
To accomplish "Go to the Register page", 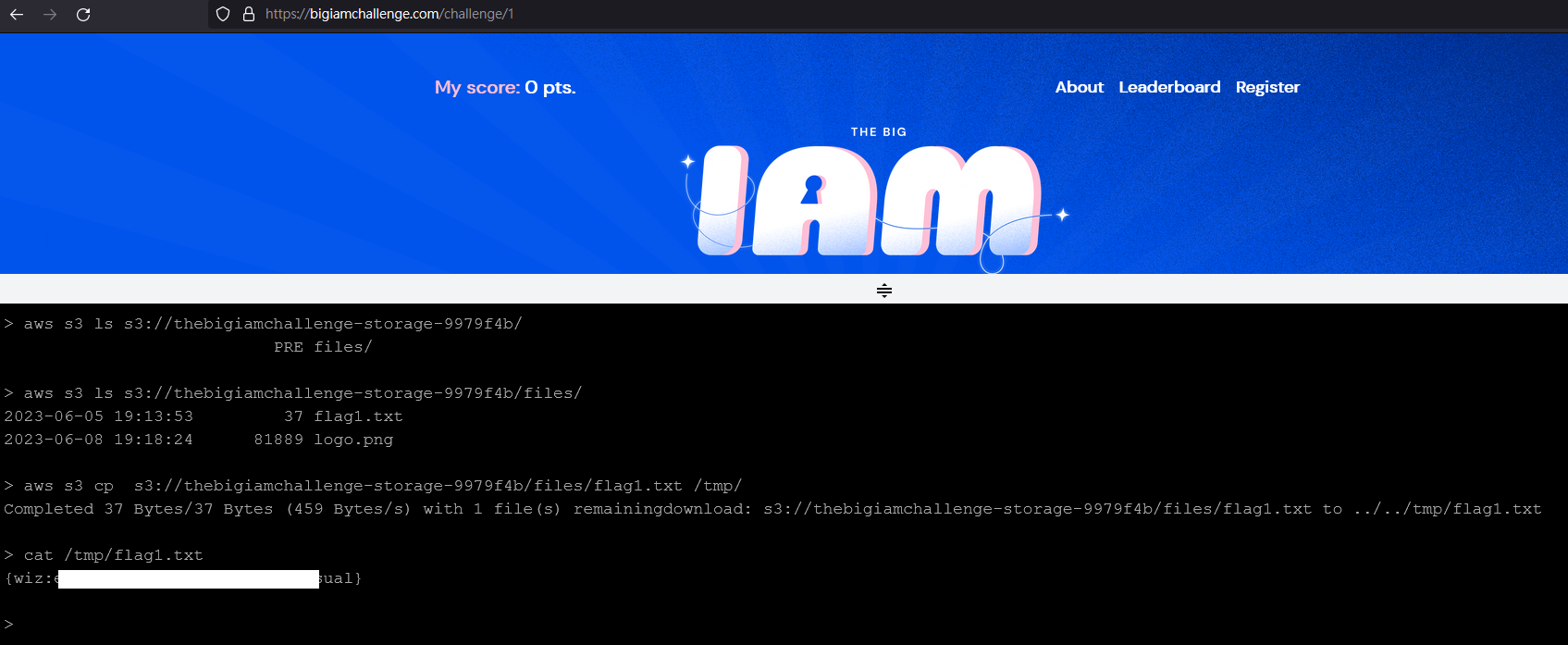I will pyautogui.click(x=1267, y=87).
